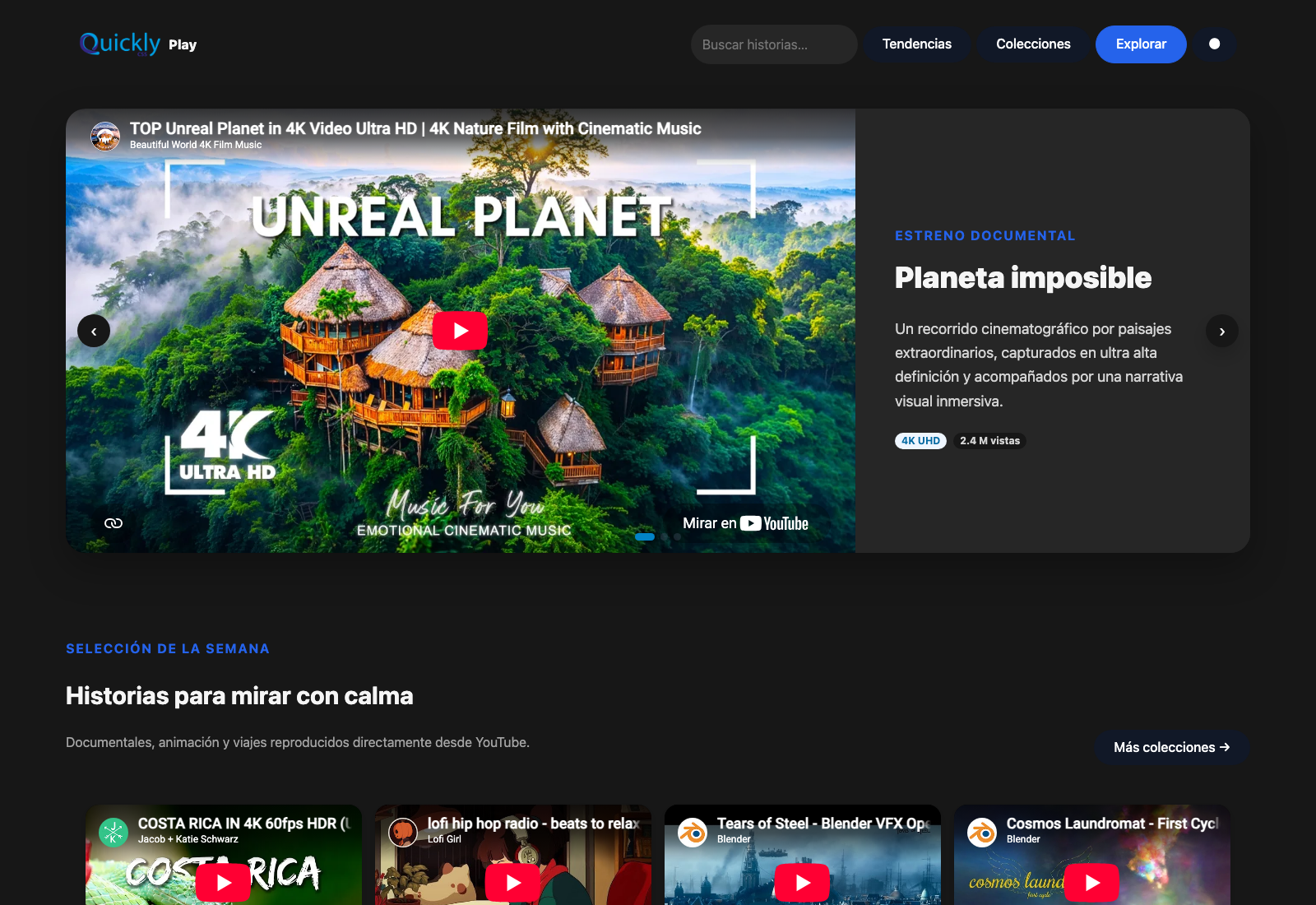Open lofi hip hop radio title link
This screenshot has height=905, width=1316.
coord(533,824)
